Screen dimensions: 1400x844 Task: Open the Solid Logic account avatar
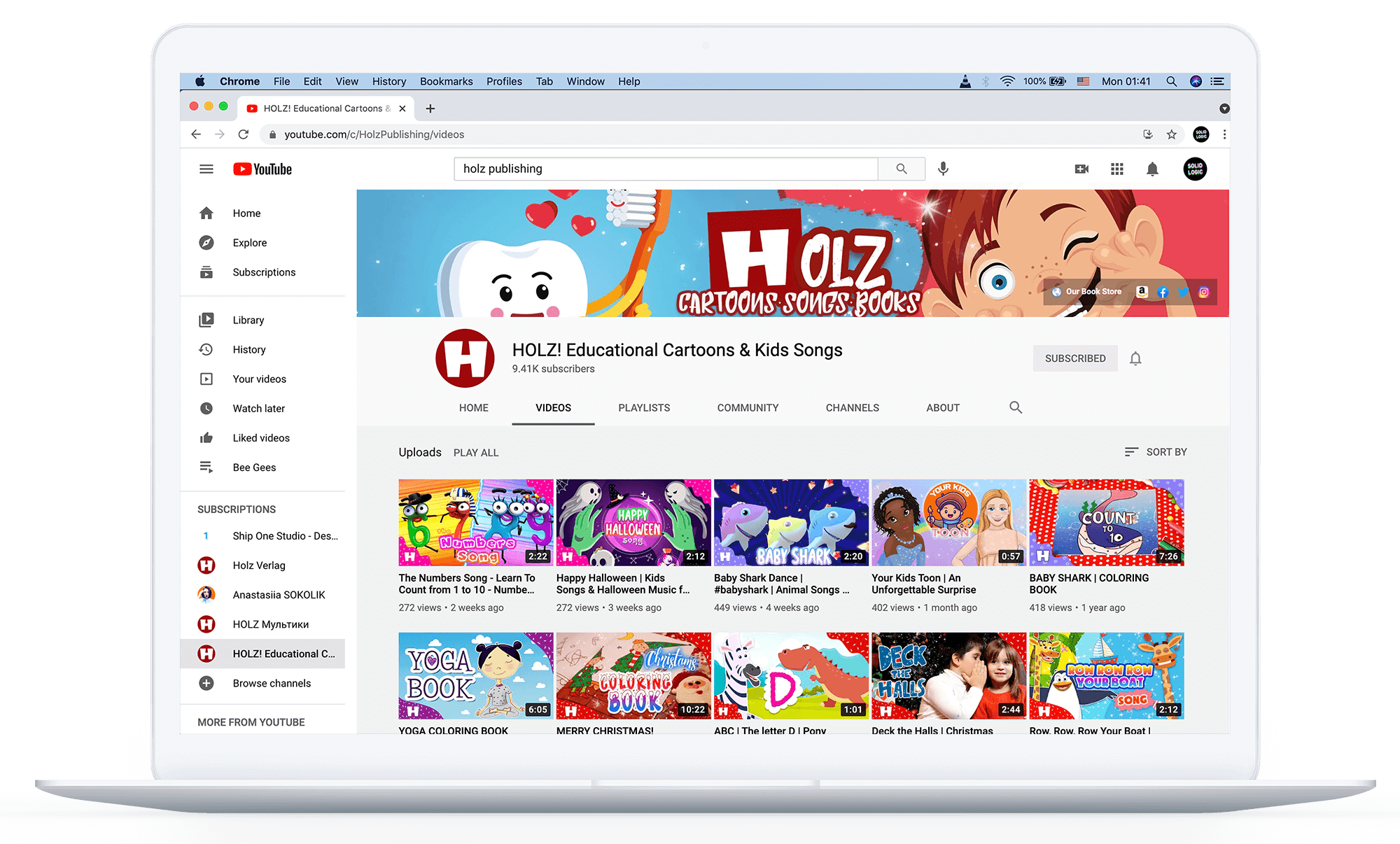[1195, 169]
